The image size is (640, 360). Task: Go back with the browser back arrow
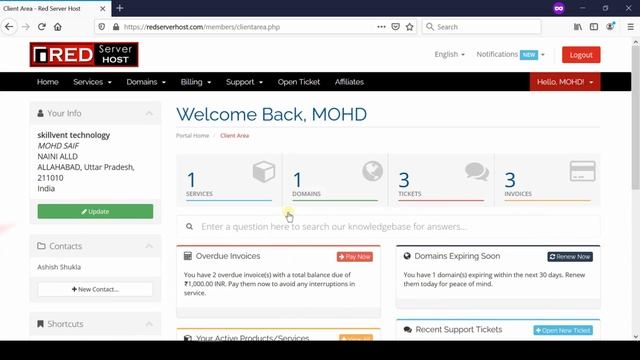[9, 27]
